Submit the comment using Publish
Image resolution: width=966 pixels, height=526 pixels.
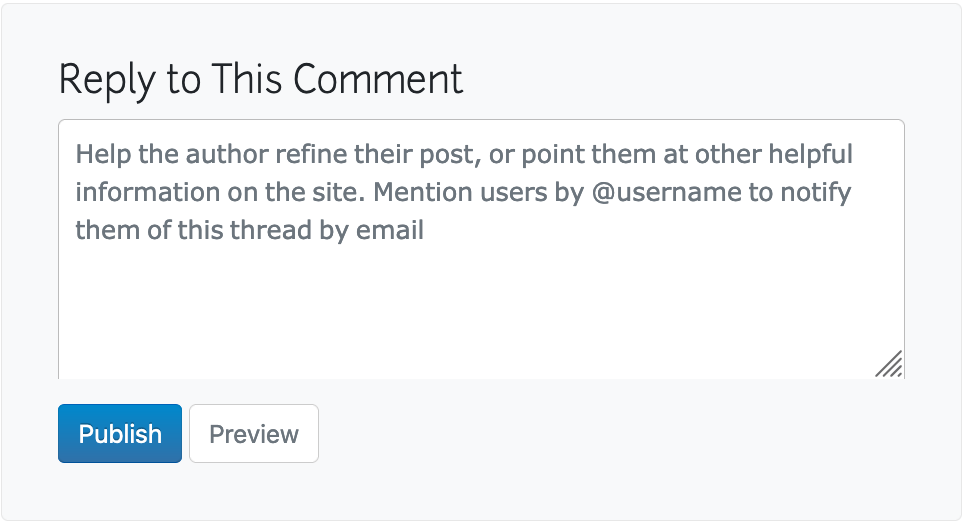120,434
